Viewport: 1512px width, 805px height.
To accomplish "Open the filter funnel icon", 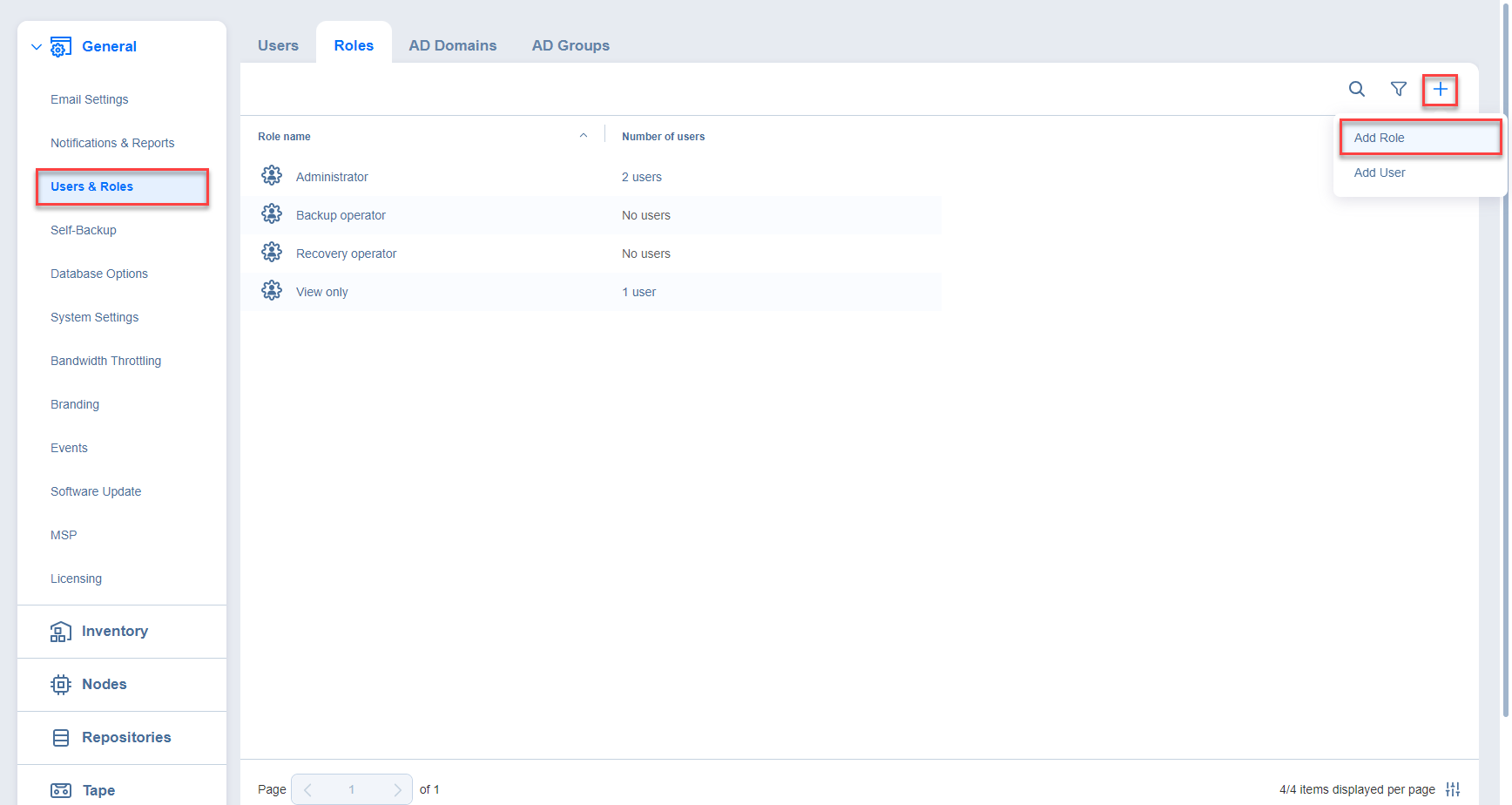I will click(x=1398, y=89).
